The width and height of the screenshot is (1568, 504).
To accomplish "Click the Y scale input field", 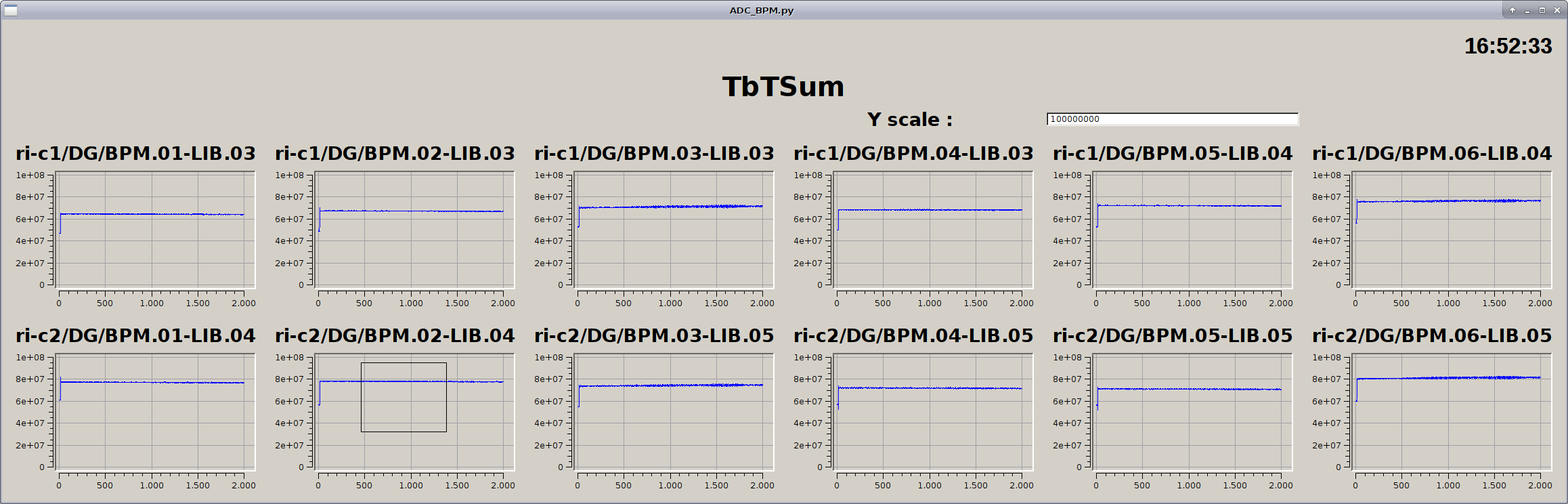I will [1172, 119].
